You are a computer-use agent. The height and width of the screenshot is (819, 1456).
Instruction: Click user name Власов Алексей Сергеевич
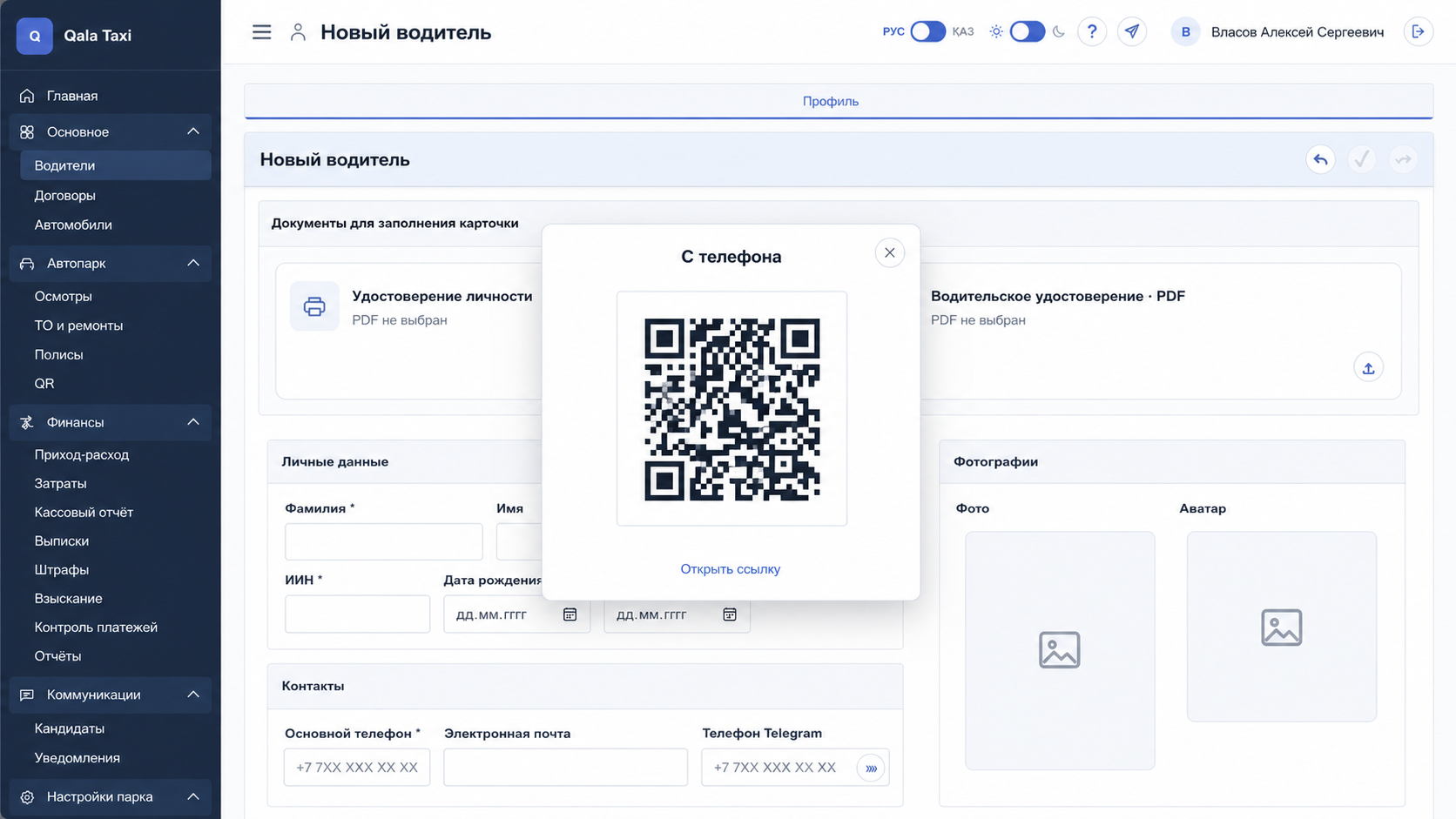(1297, 32)
